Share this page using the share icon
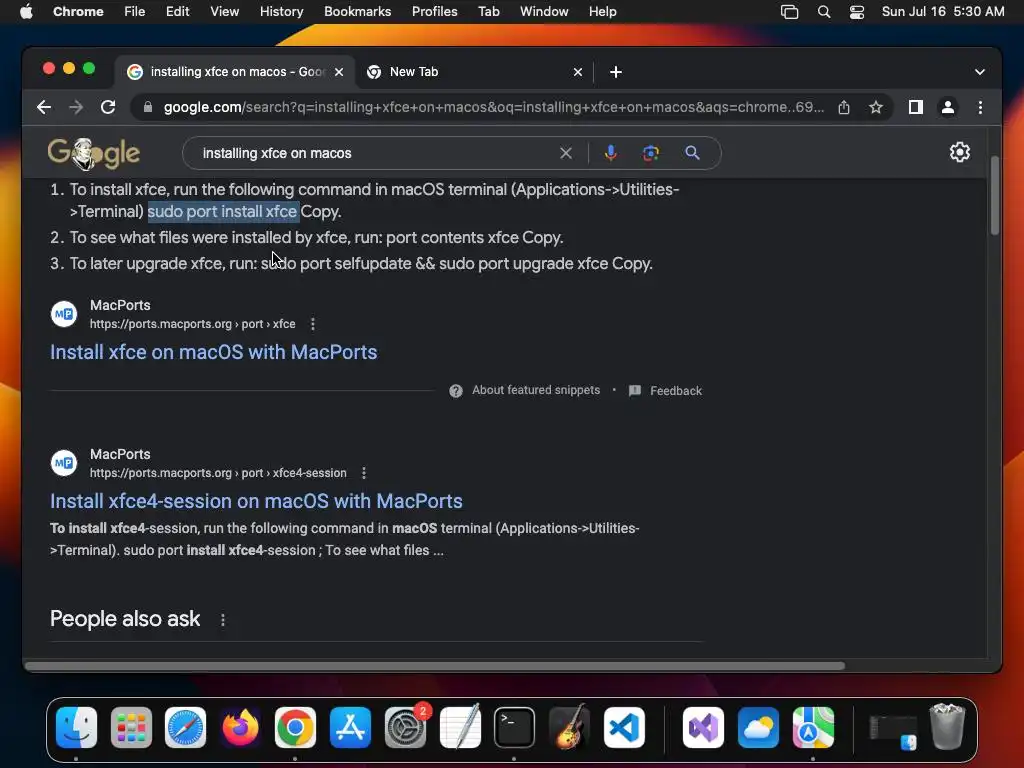1024x768 pixels. (844, 107)
